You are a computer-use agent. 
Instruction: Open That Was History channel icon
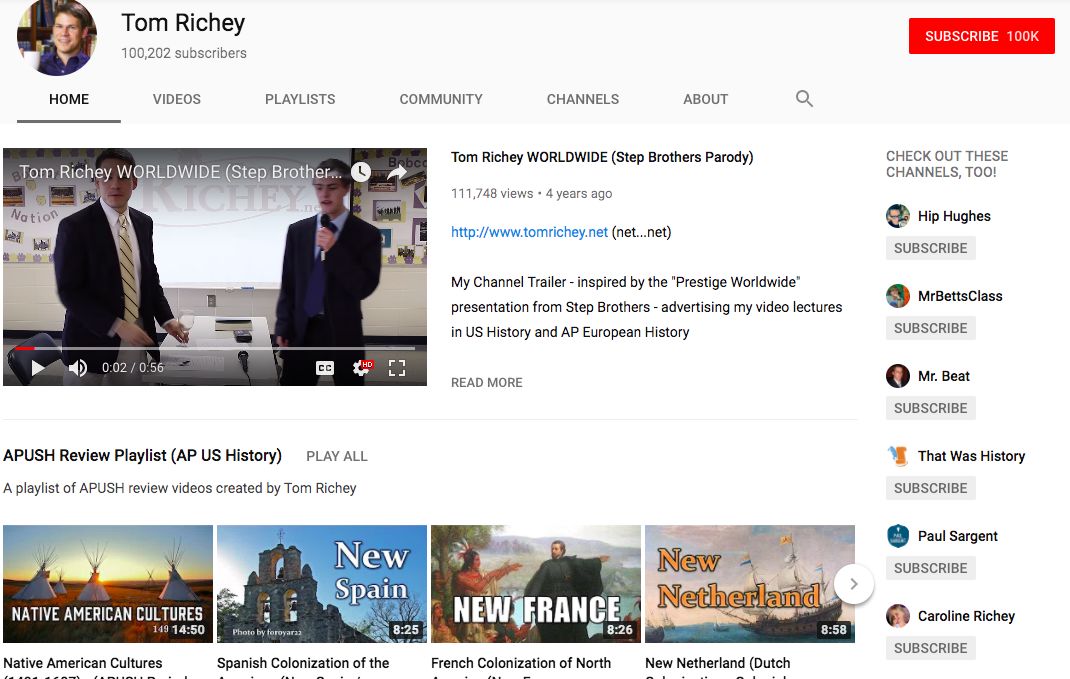[x=897, y=456]
